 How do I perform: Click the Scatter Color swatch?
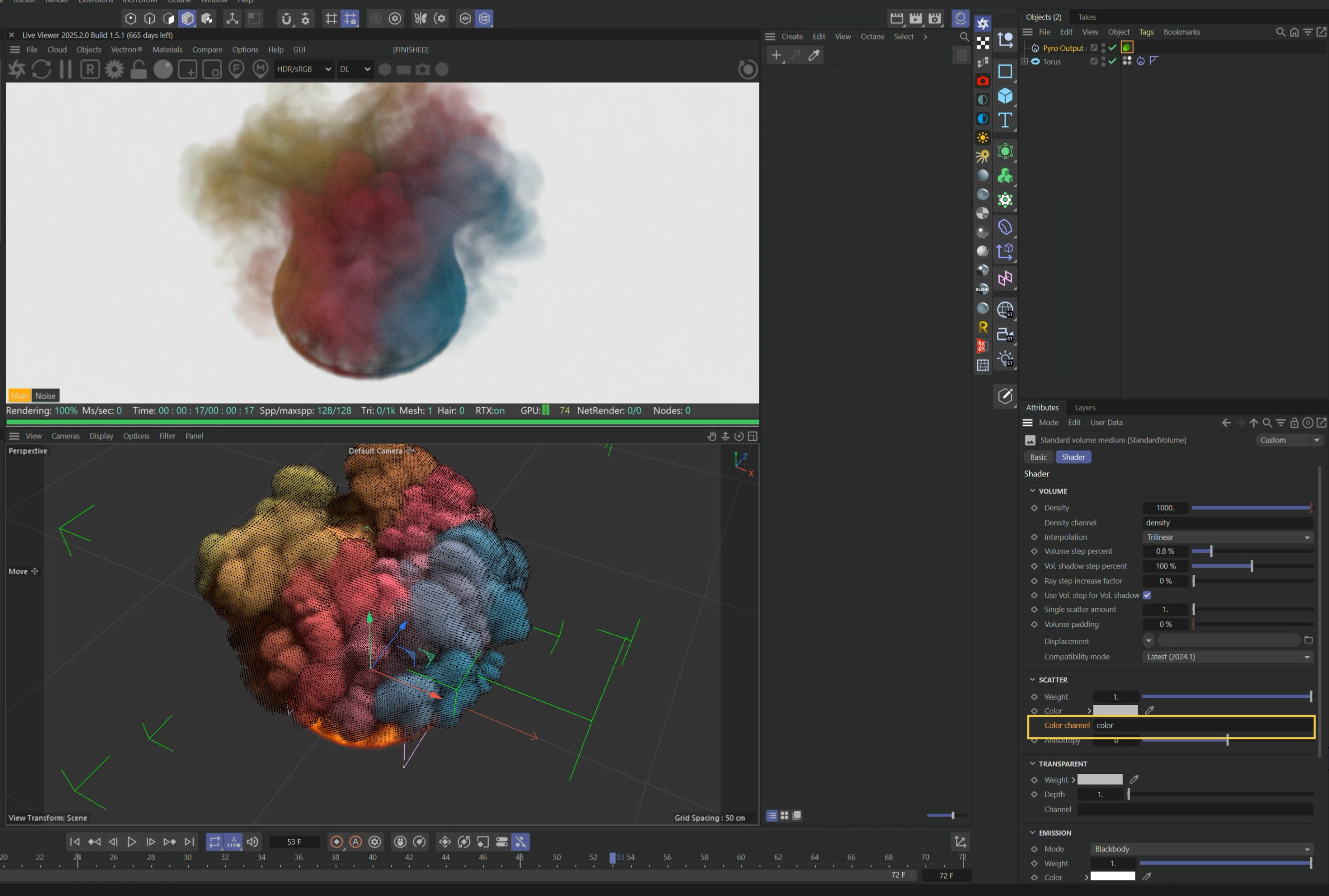pyautogui.click(x=1115, y=710)
